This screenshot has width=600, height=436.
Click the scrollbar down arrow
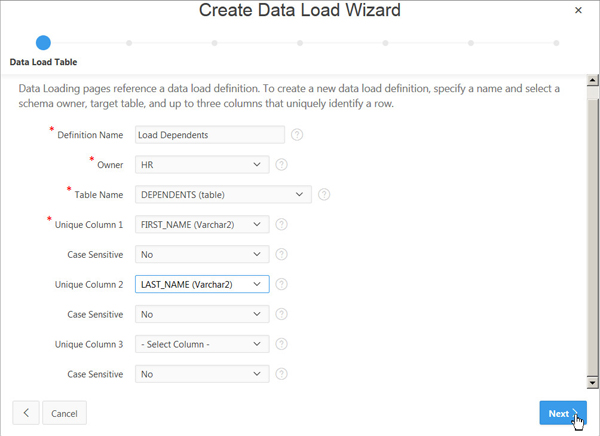[x=592, y=382]
